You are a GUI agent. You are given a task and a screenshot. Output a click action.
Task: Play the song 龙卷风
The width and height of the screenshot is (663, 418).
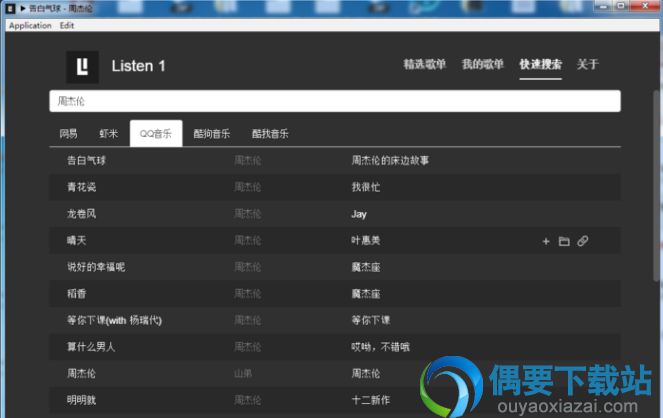point(82,214)
